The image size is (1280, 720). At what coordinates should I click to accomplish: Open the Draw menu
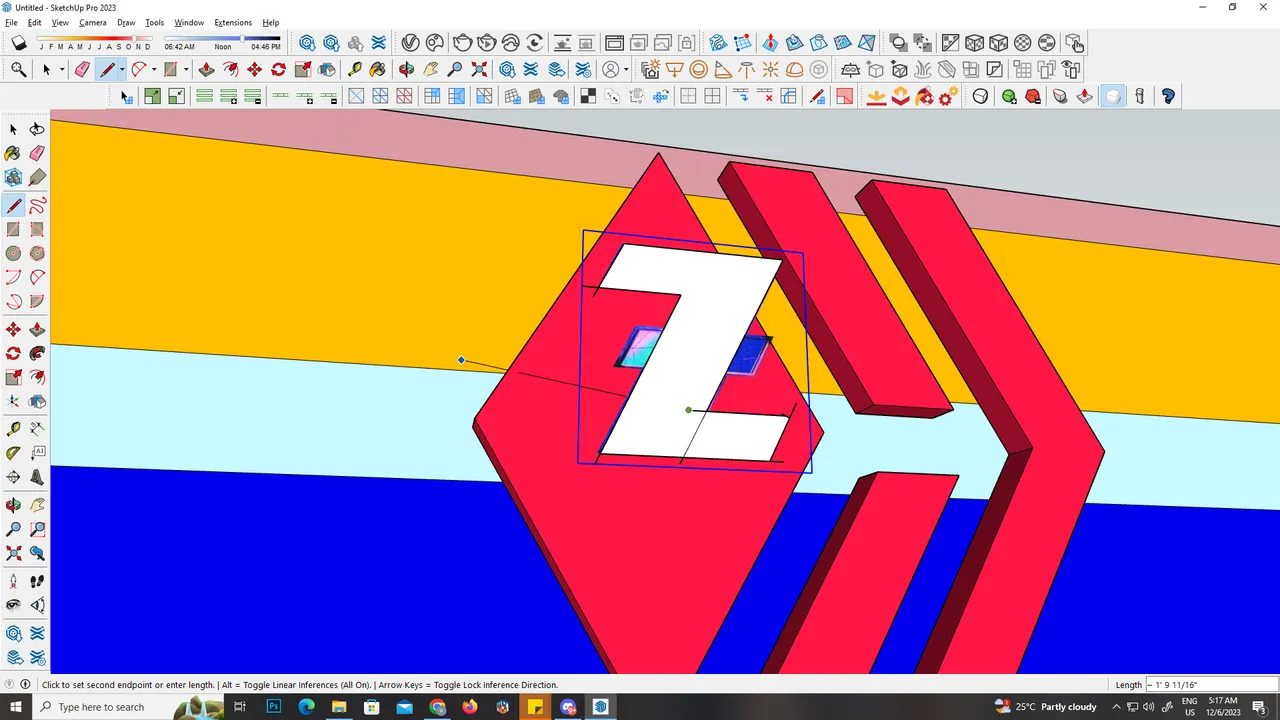[126, 22]
